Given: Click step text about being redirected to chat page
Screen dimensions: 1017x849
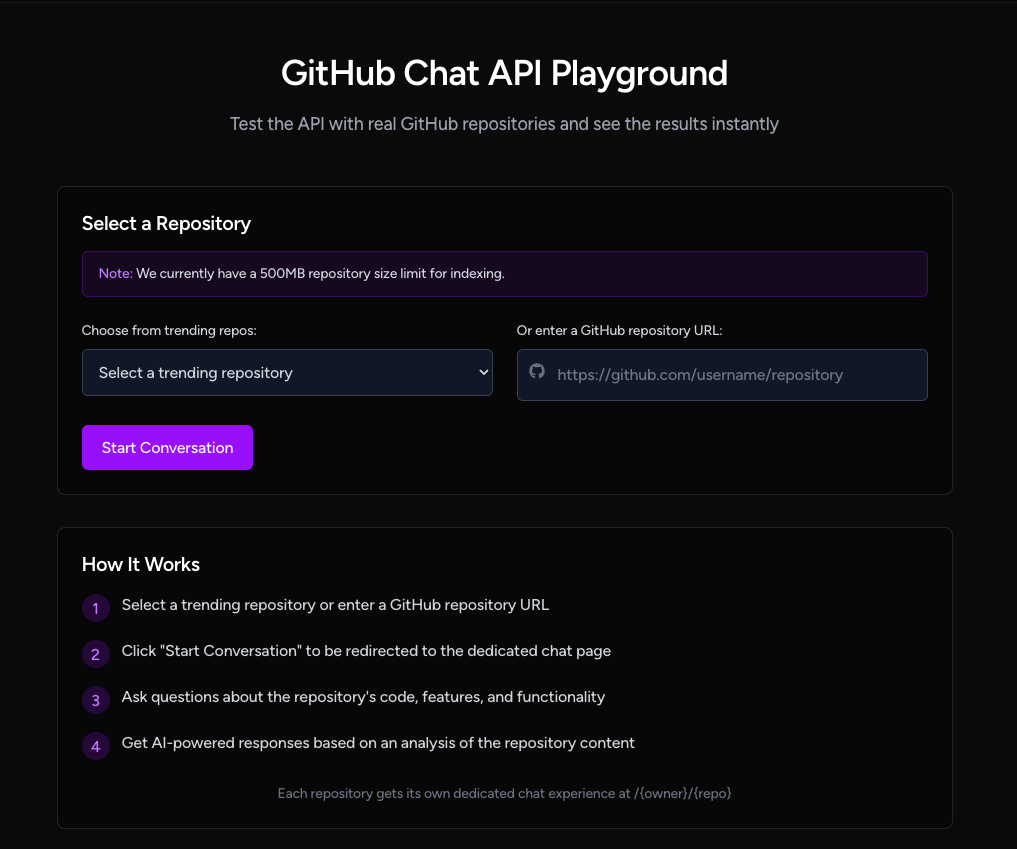Looking at the screenshot, I should tap(366, 651).
